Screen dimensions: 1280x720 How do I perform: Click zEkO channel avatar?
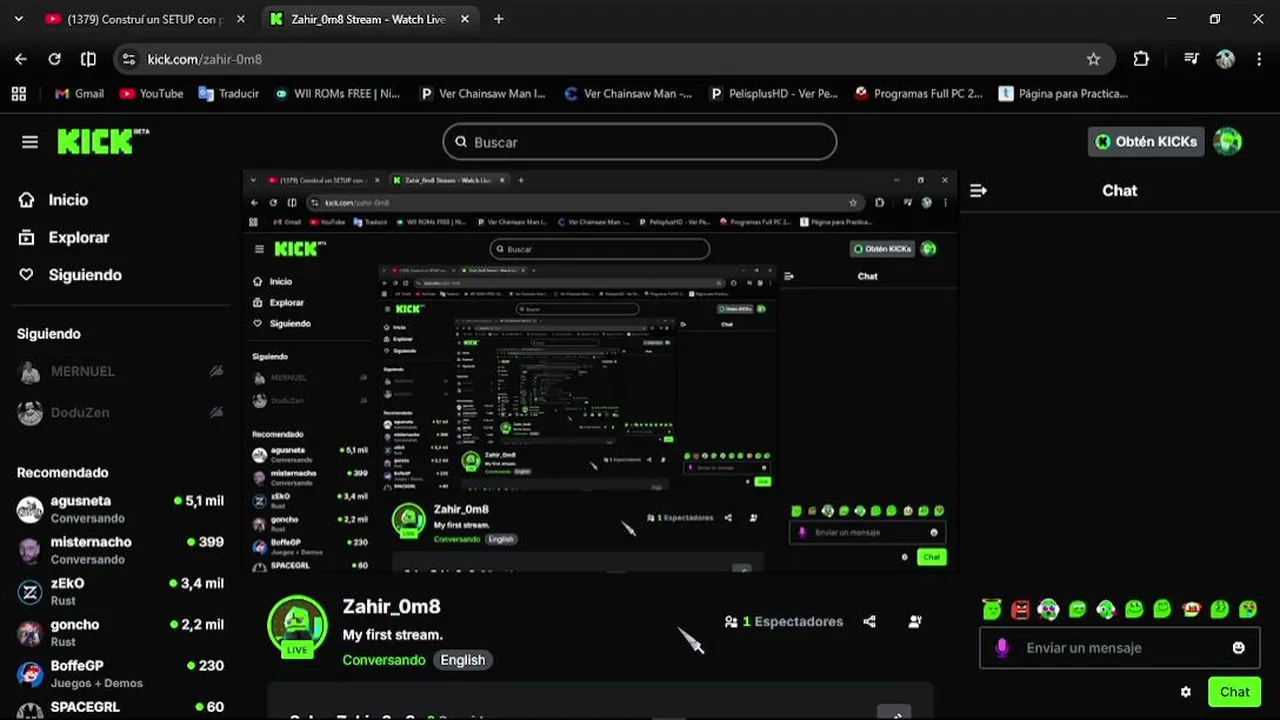pyautogui.click(x=30, y=591)
